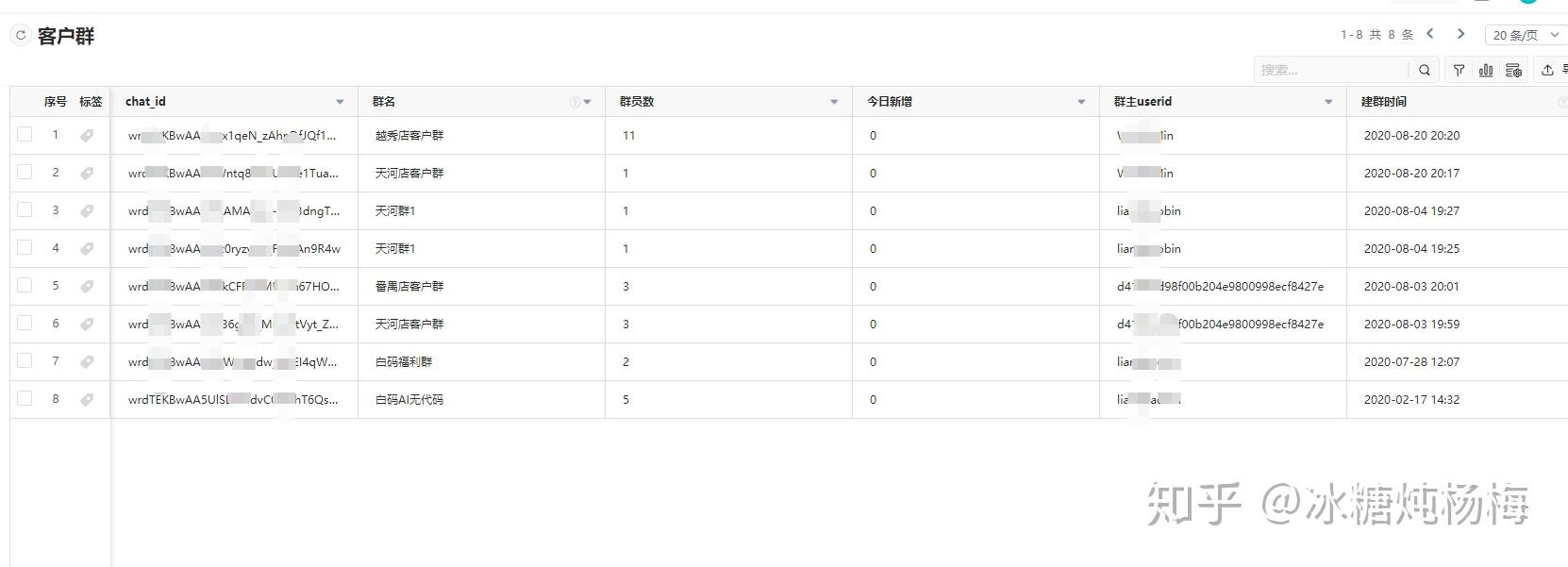Click the search magnifier icon
Viewport: 1568px width, 567px height.
pos(1425,70)
